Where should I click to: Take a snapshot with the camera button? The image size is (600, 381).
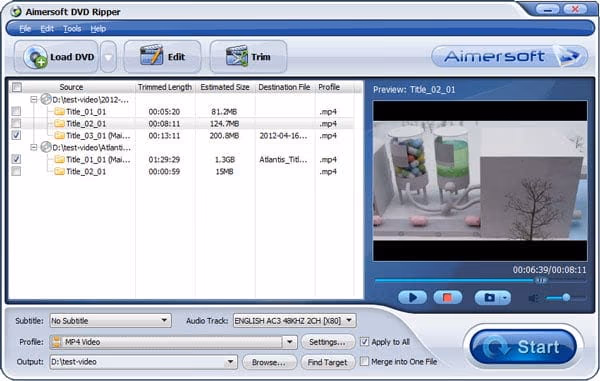(x=488, y=297)
